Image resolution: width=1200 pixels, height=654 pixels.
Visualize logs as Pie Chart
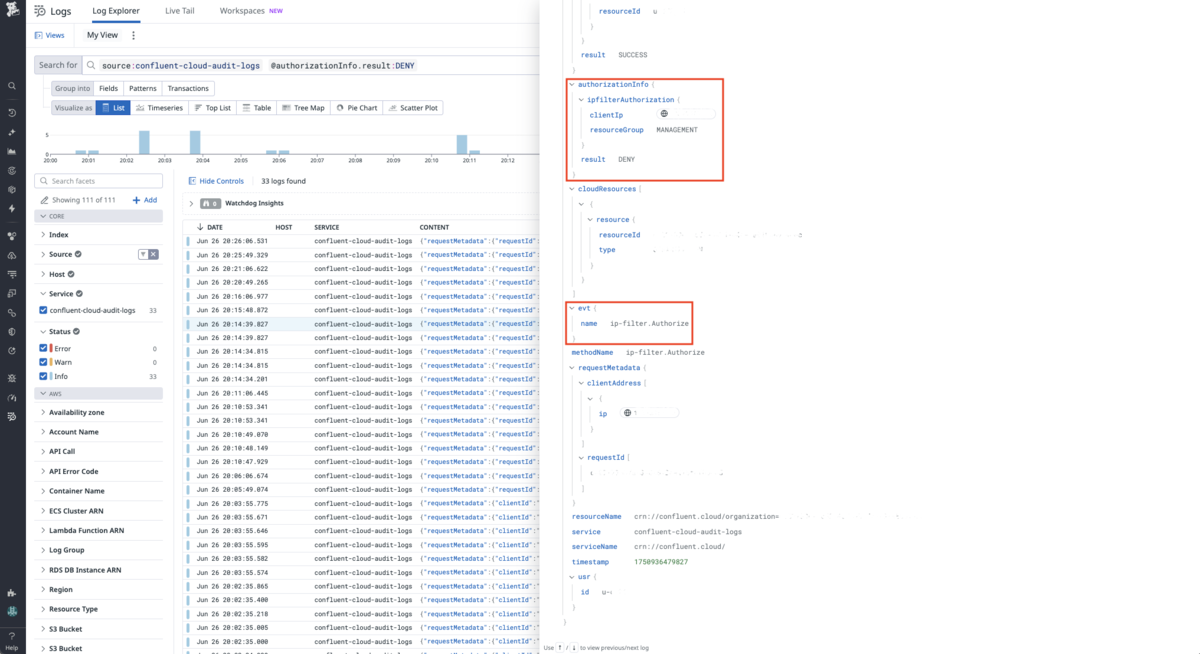point(357,108)
